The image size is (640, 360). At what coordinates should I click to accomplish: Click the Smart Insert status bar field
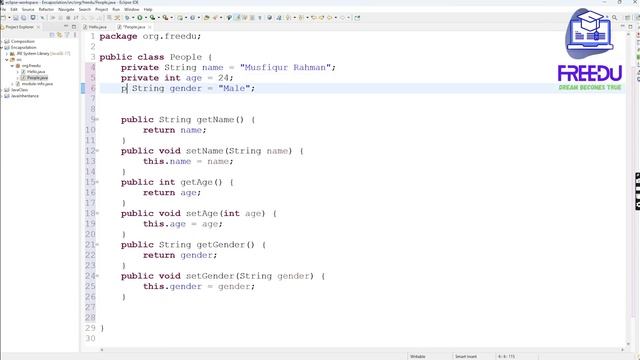point(466,356)
